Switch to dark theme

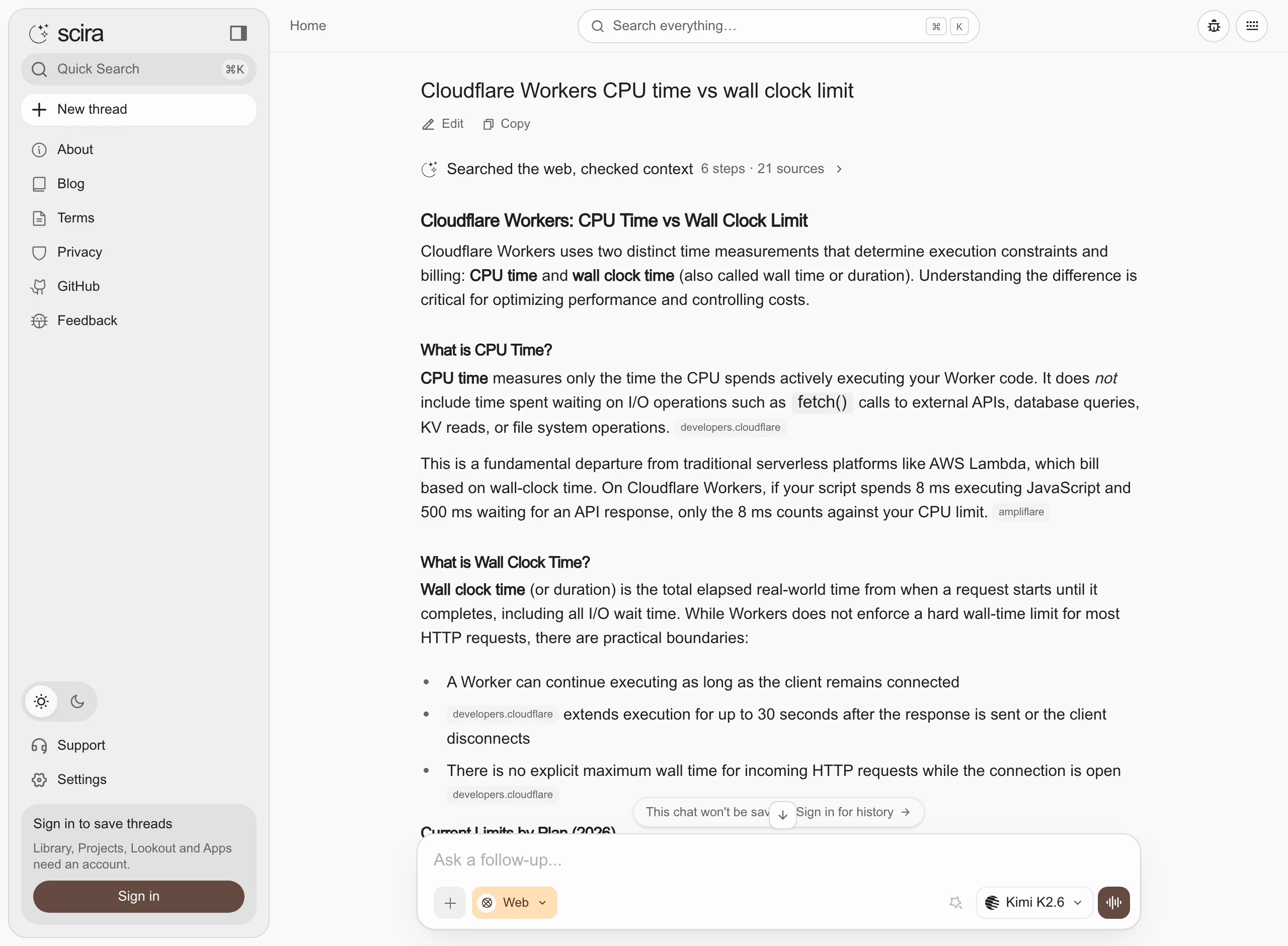(x=77, y=701)
